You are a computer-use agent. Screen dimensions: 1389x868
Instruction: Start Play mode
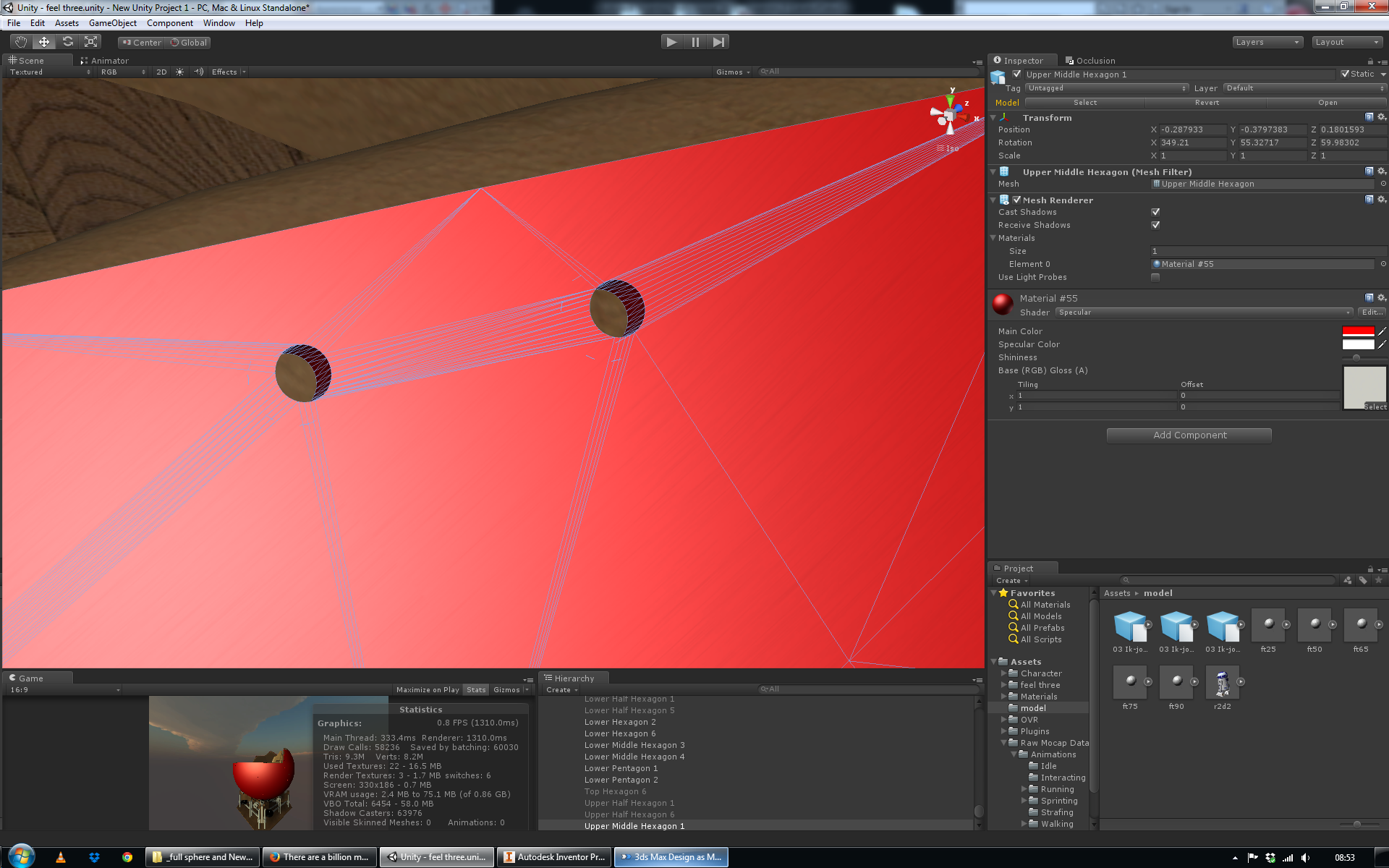672,42
